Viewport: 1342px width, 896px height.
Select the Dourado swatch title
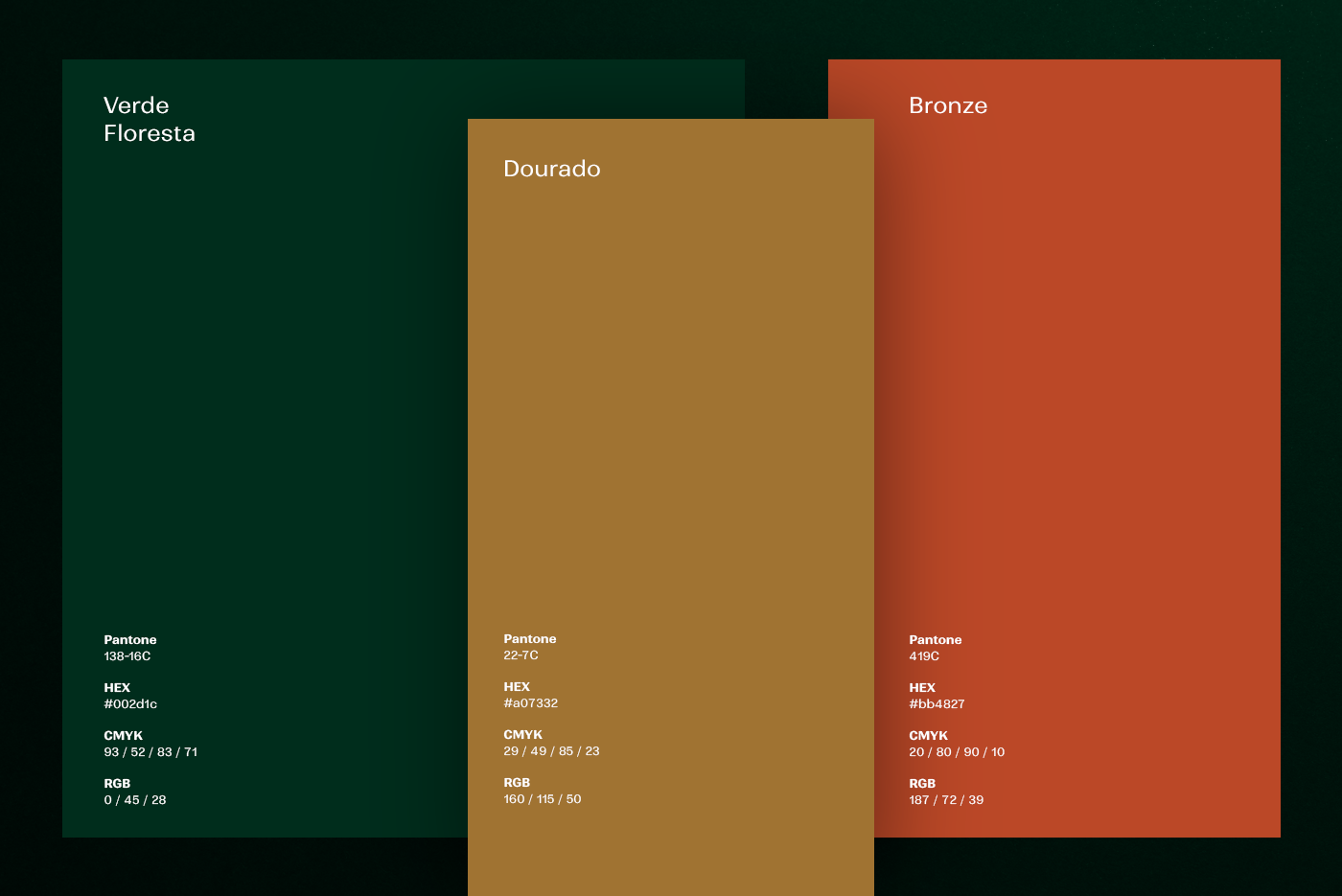click(552, 169)
